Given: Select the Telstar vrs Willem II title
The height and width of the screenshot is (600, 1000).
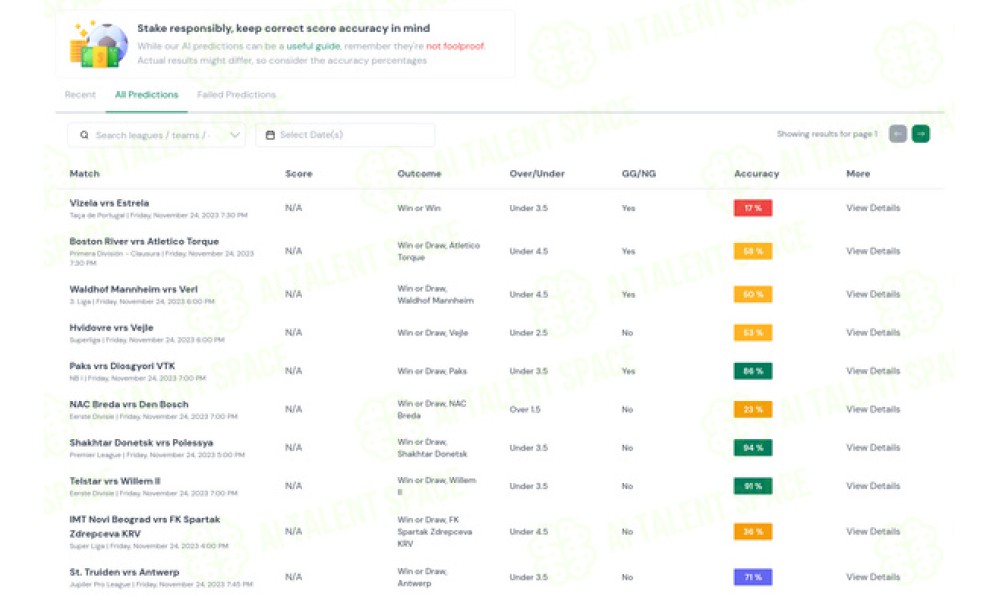Looking at the screenshot, I should pyautogui.click(x=115, y=481).
